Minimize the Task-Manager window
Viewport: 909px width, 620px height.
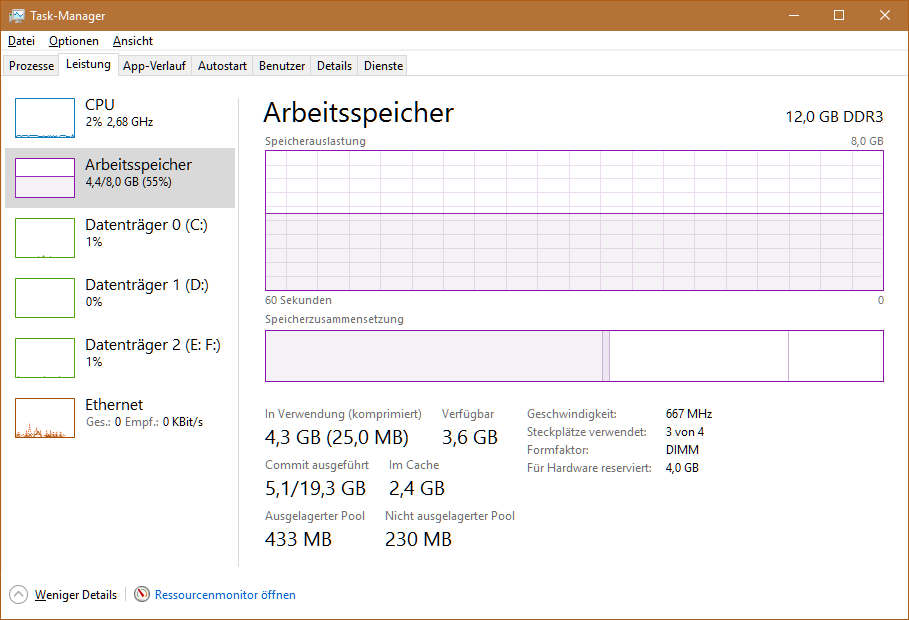tap(794, 15)
